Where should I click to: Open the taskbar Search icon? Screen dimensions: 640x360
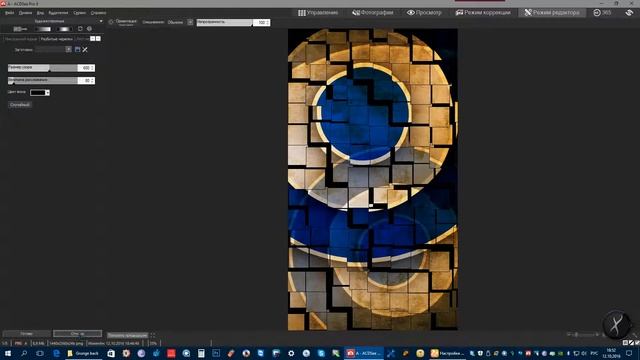pos(24,353)
